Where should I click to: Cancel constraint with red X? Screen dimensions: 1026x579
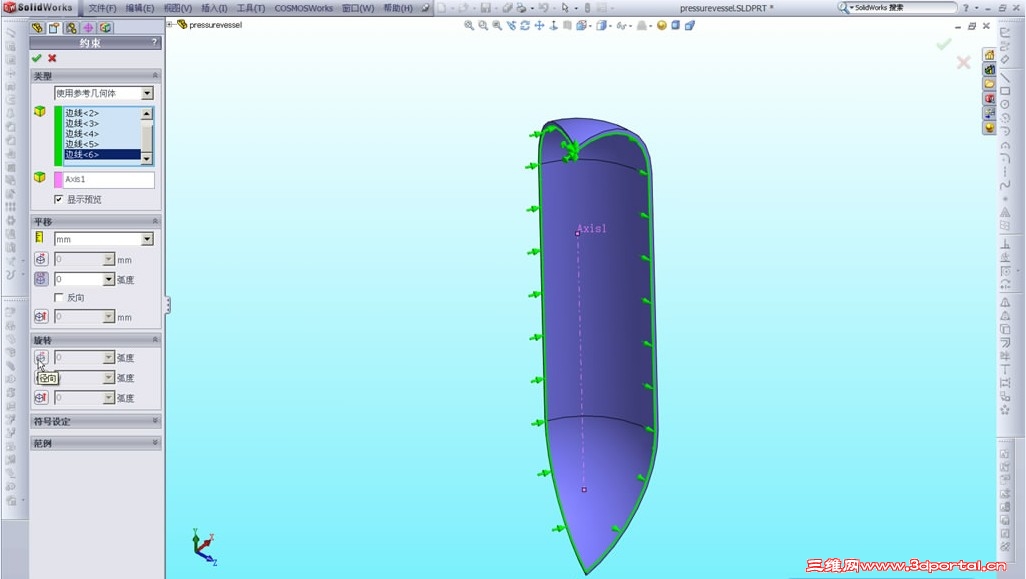[52, 58]
